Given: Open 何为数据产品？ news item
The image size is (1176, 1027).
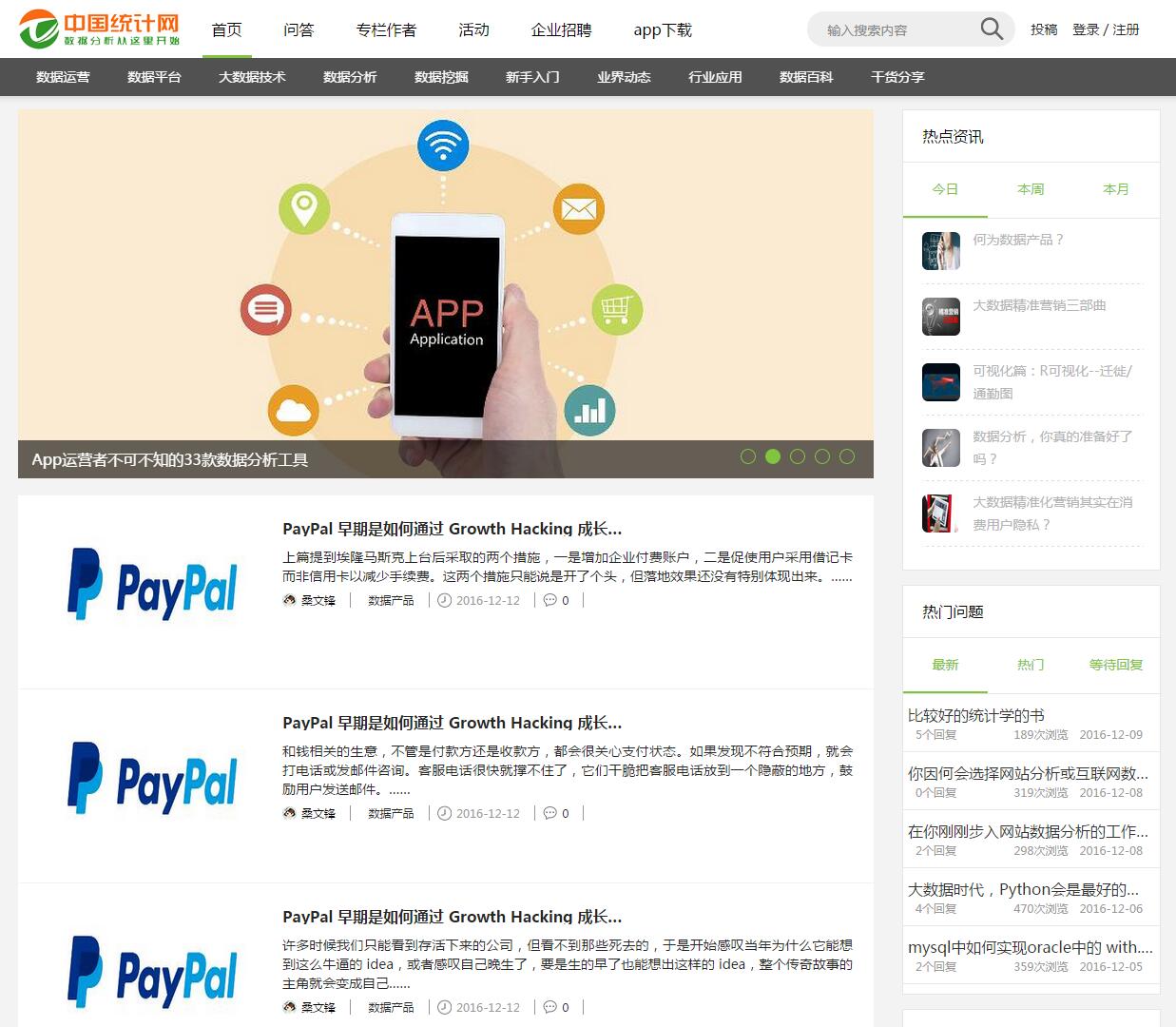Looking at the screenshot, I should click(1018, 240).
